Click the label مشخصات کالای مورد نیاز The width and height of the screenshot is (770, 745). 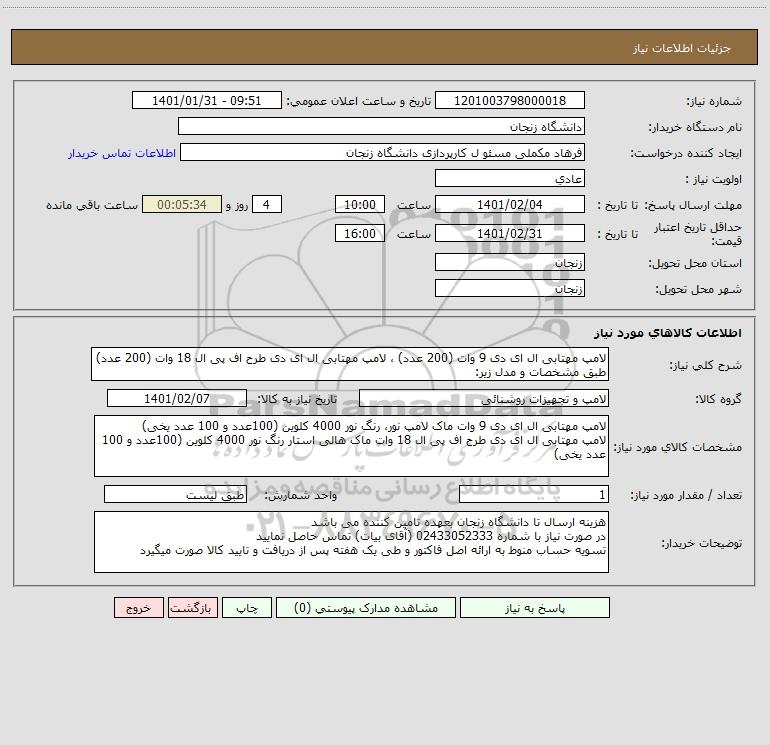click(x=678, y=447)
